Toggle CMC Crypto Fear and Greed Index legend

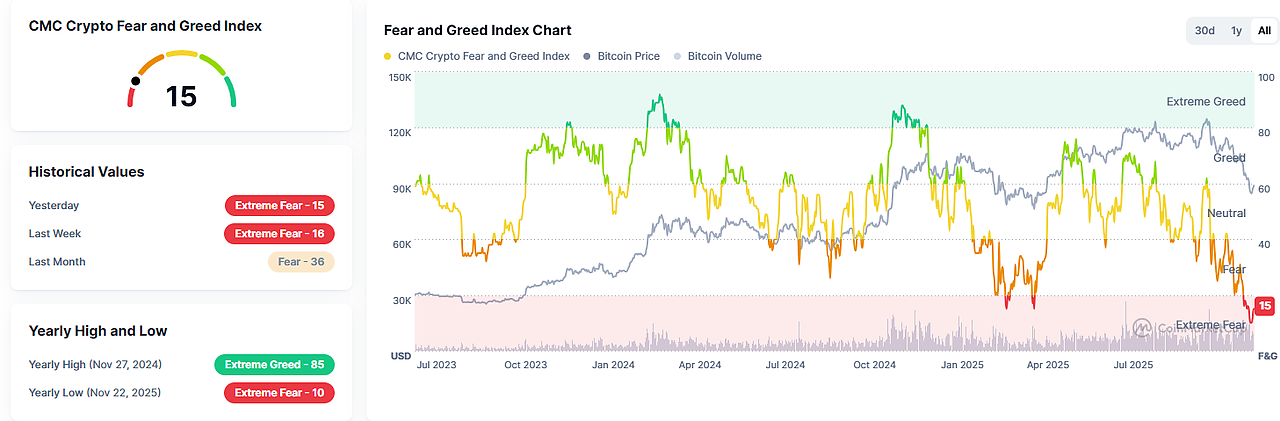[x=483, y=56]
